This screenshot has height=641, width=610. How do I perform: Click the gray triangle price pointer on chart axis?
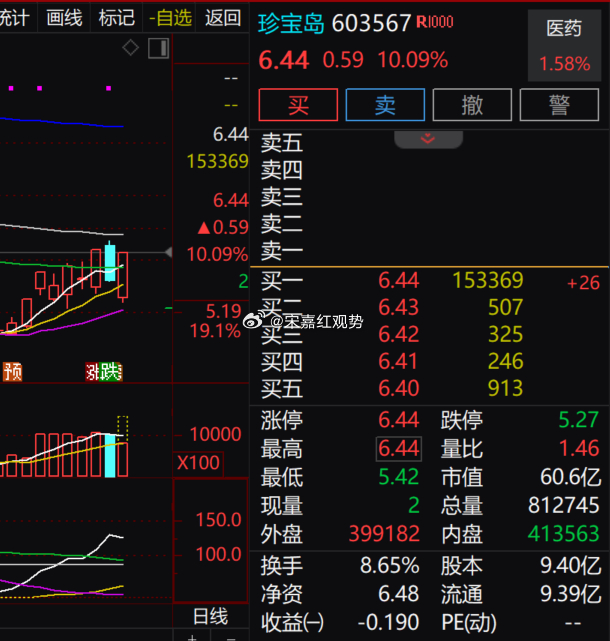tap(168, 253)
